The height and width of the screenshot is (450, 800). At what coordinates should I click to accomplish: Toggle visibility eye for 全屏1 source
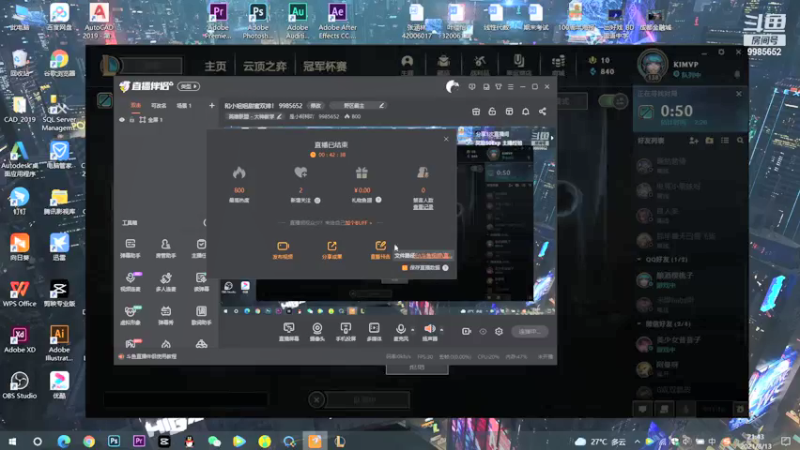[x=122, y=119]
